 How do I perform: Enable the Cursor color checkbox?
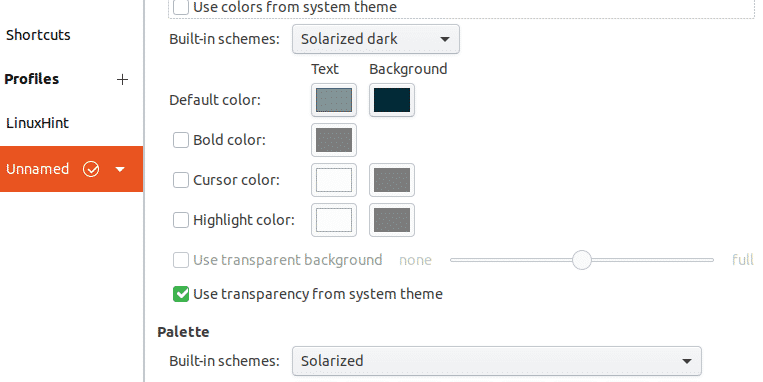(181, 180)
